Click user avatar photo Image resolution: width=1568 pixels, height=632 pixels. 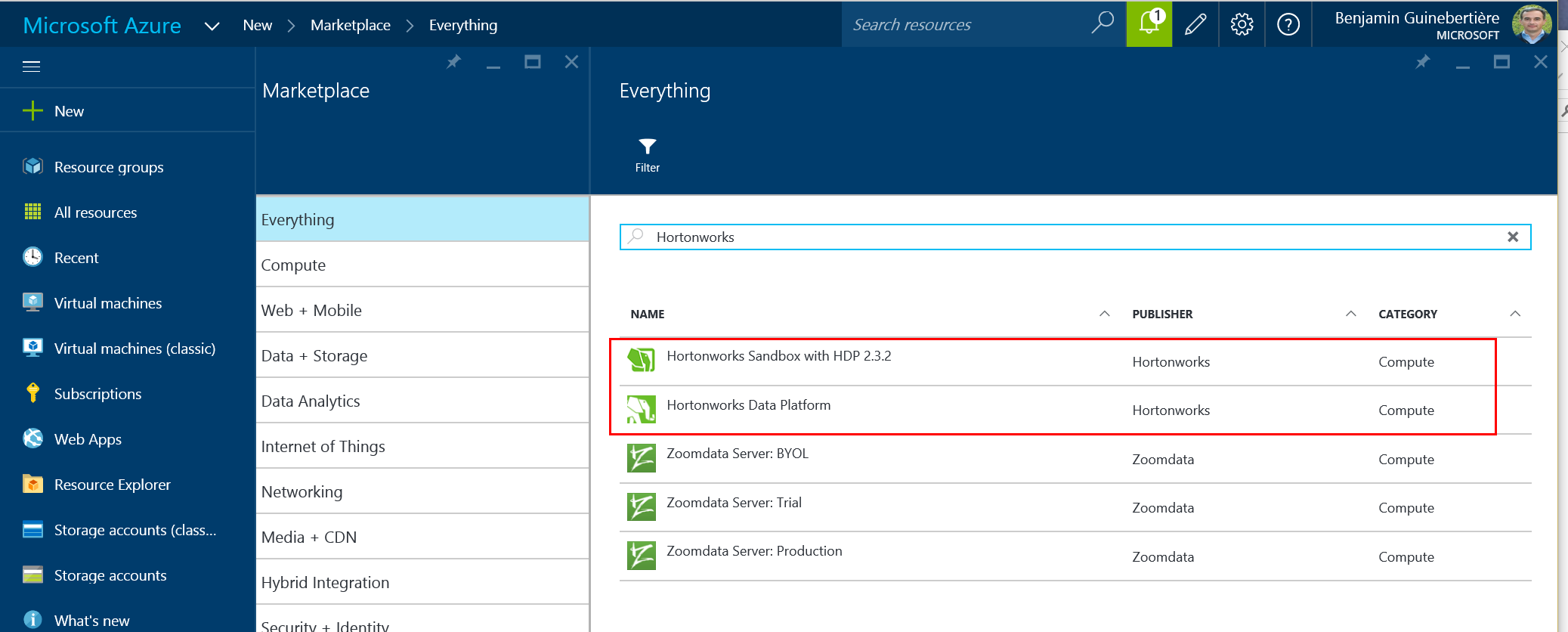click(x=1531, y=25)
